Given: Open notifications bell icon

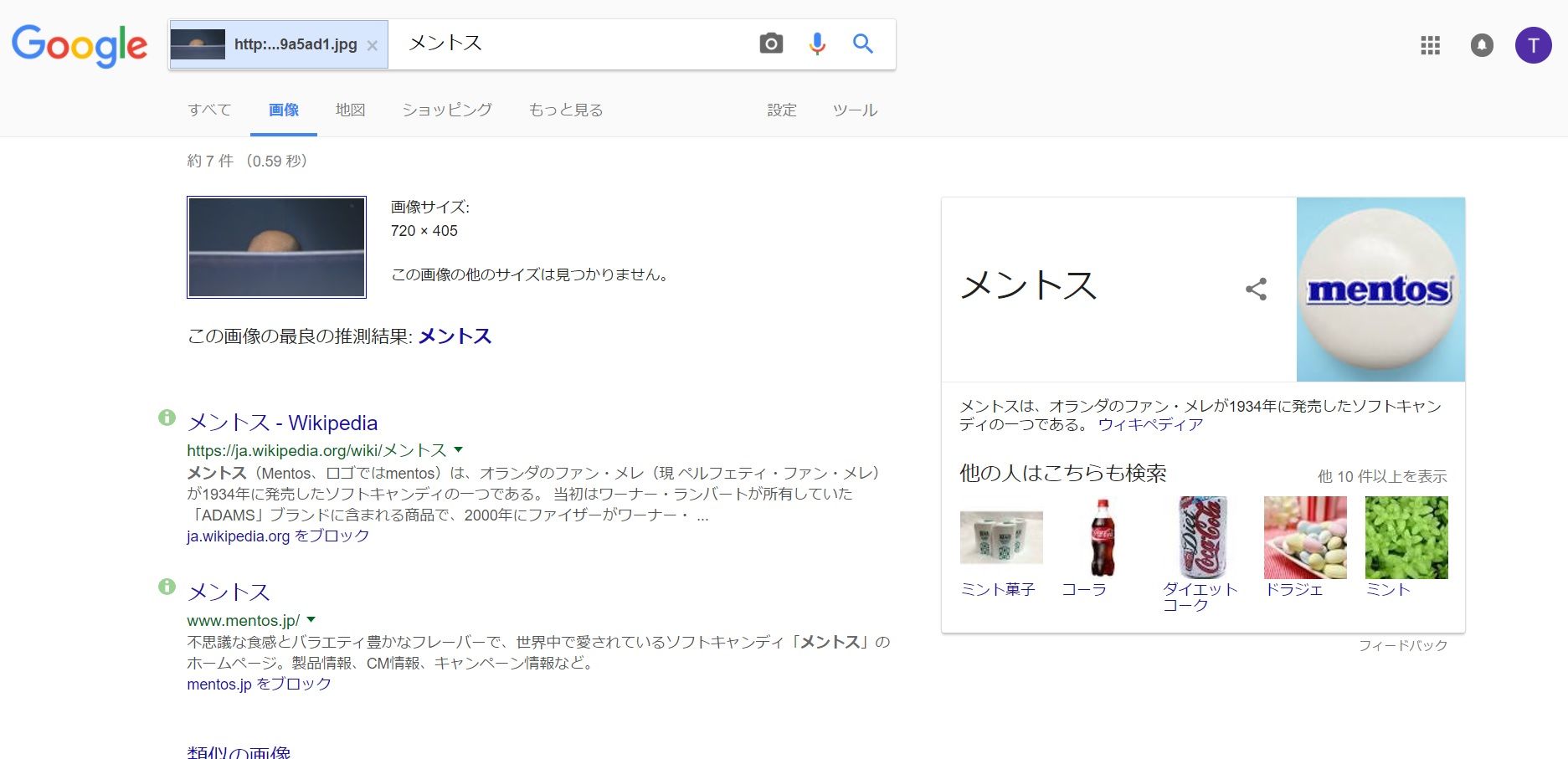Looking at the screenshot, I should tap(1482, 45).
